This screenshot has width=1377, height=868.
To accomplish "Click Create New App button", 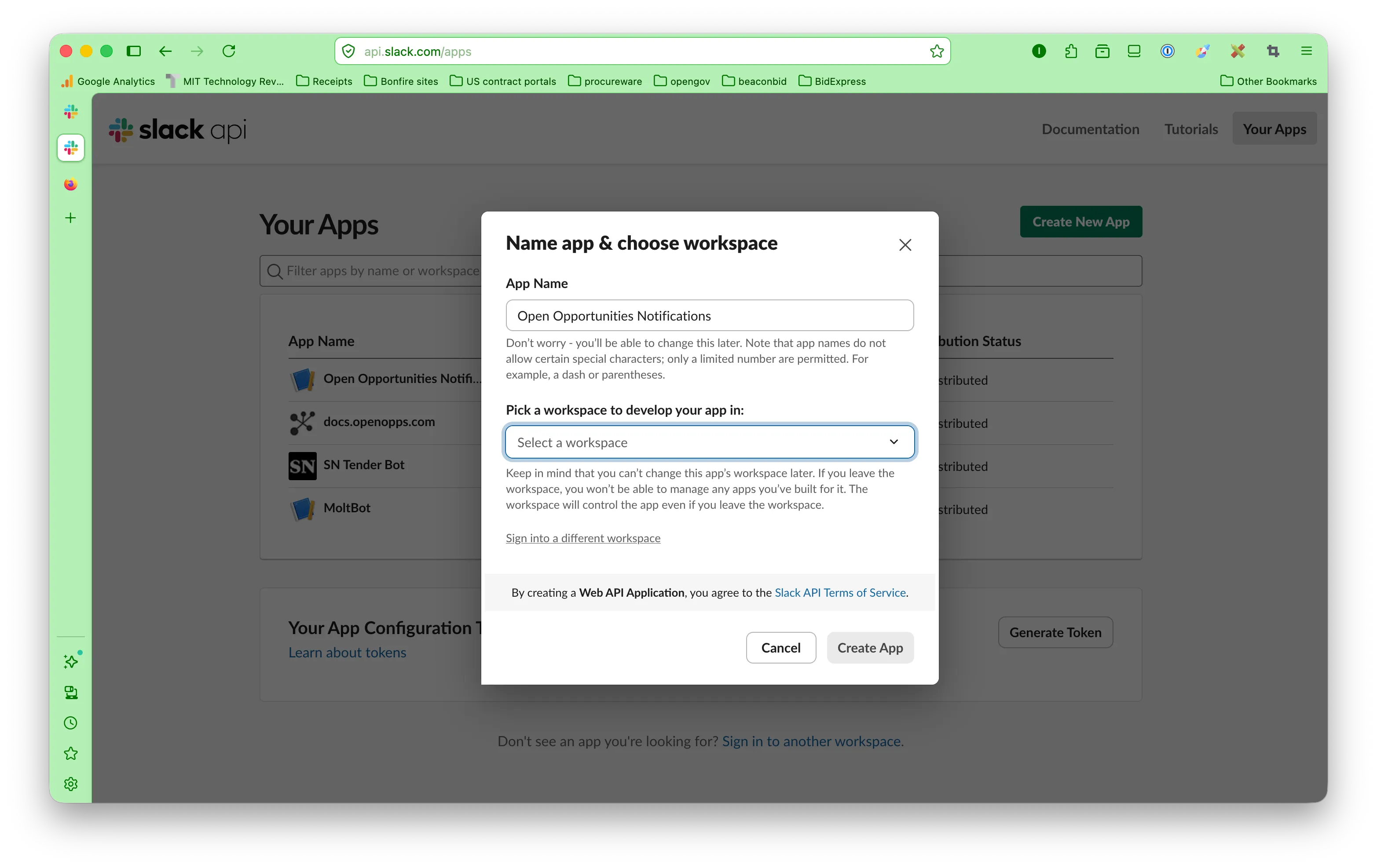I will coord(1081,222).
